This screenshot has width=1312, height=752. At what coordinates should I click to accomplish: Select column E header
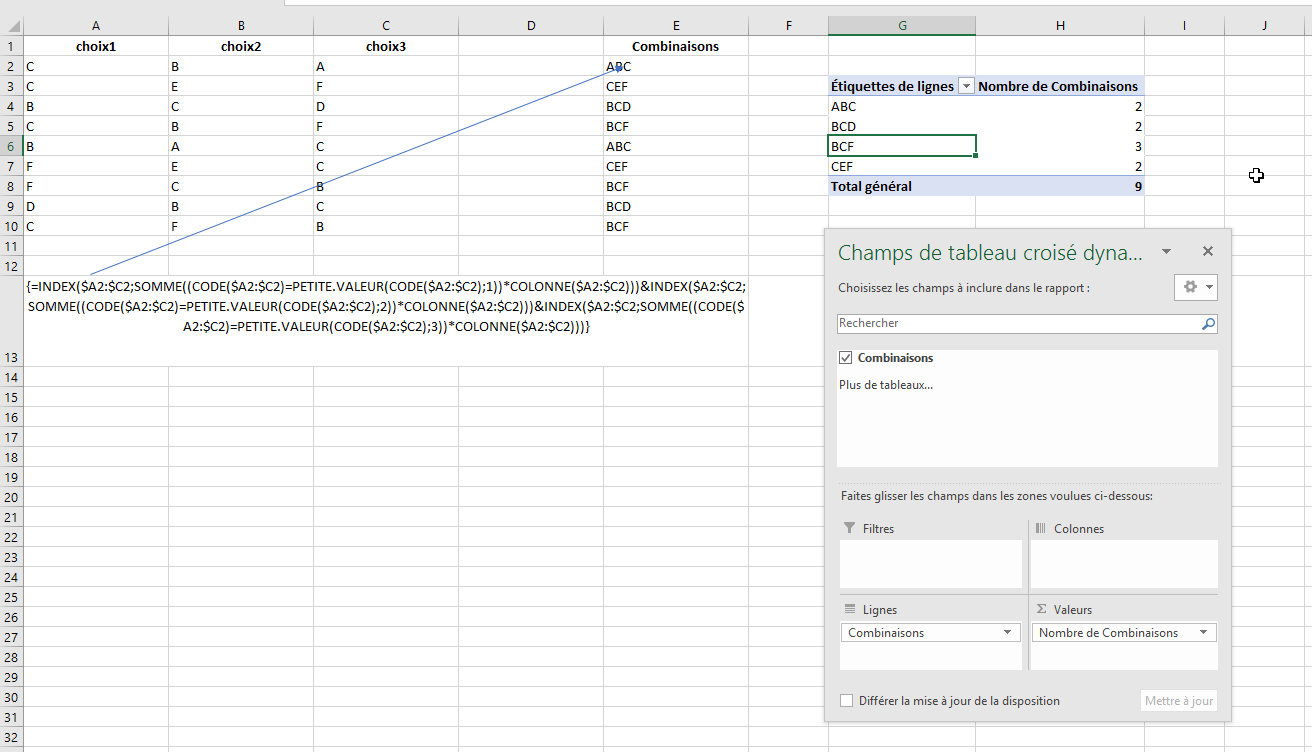(x=676, y=26)
